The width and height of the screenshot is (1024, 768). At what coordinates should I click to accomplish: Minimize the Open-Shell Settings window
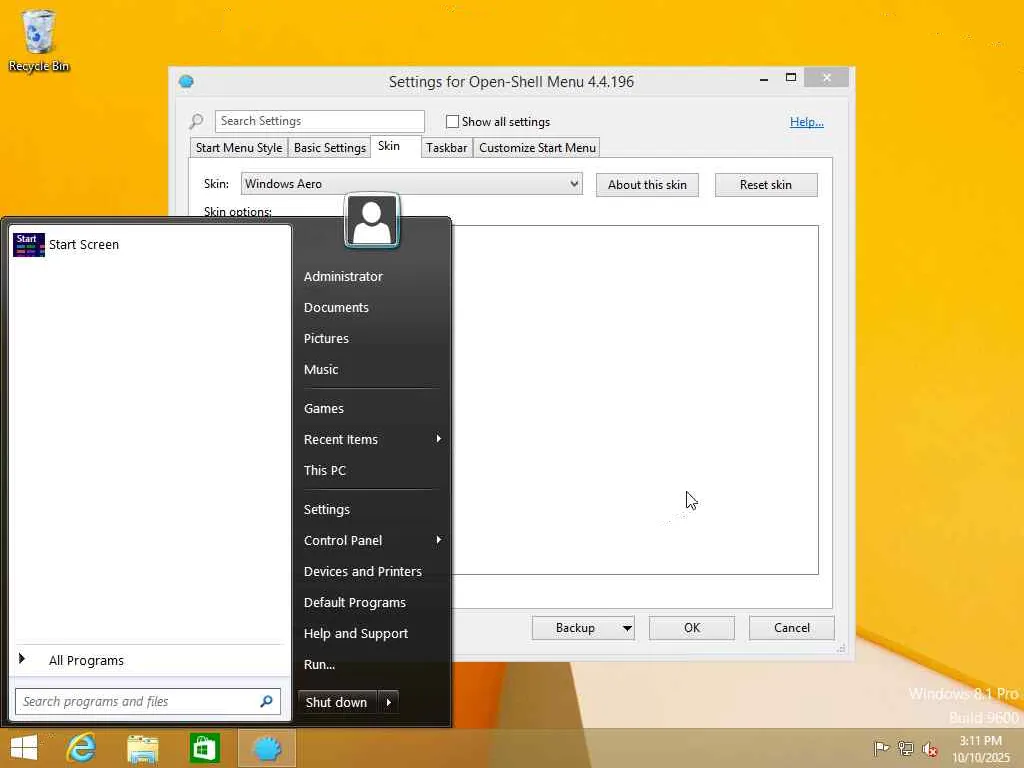764,78
